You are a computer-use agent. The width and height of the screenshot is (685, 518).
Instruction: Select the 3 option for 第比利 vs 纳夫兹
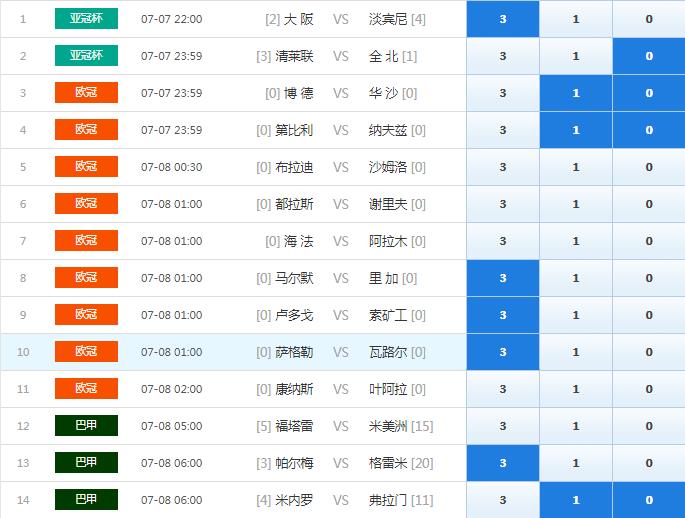pyautogui.click(x=502, y=130)
